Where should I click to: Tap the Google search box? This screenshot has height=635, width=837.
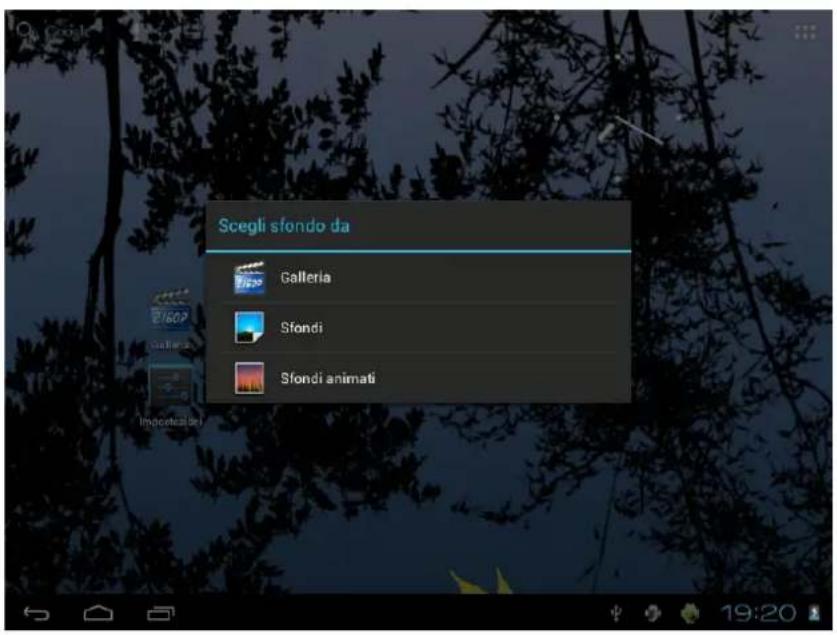coord(55,32)
